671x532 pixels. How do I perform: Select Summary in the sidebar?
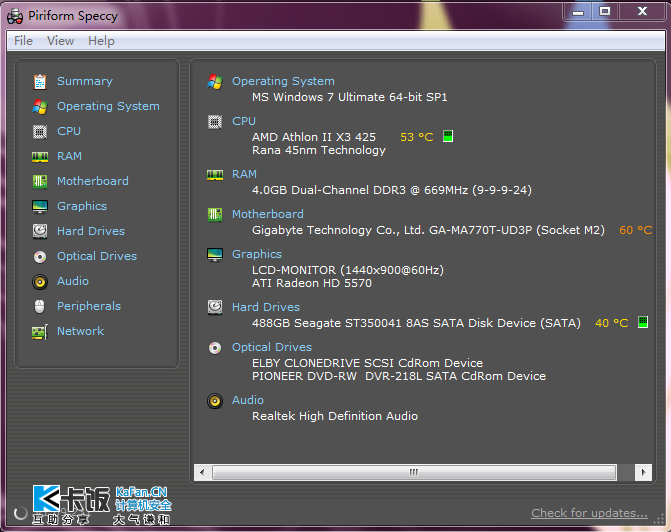(x=85, y=81)
